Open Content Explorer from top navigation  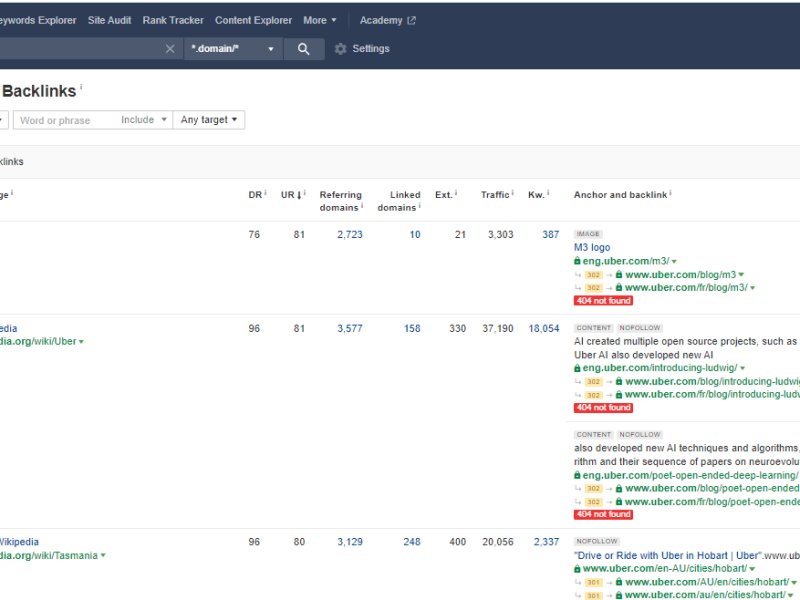tap(253, 20)
